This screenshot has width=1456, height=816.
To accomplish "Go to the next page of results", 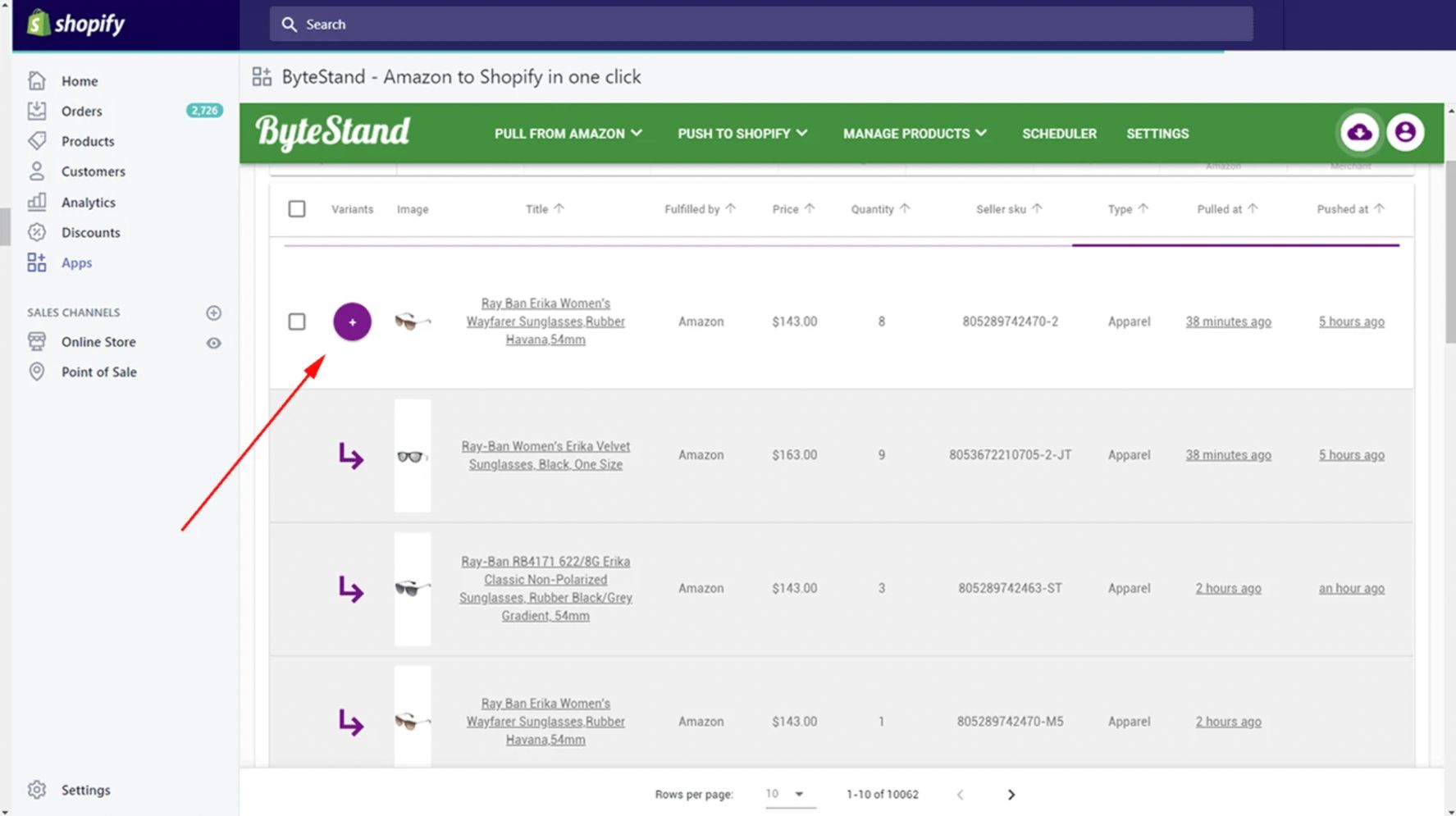I will [x=1011, y=795].
